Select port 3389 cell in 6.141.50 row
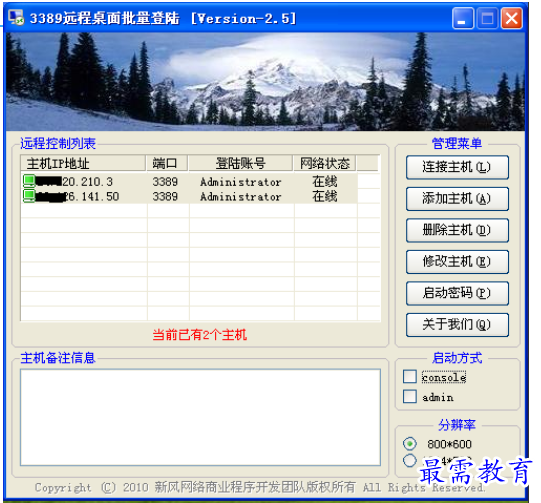 tap(165, 197)
